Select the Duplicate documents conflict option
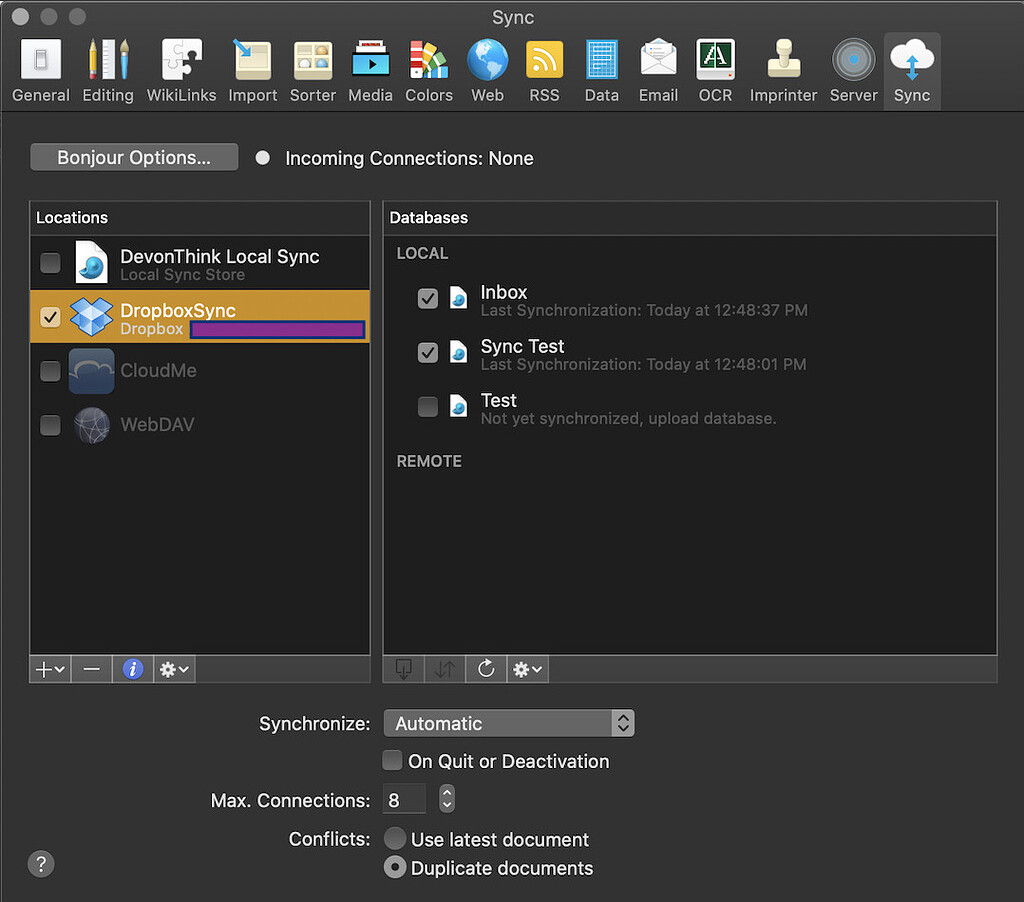This screenshot has width=1024, height=902. coord(395,867)
